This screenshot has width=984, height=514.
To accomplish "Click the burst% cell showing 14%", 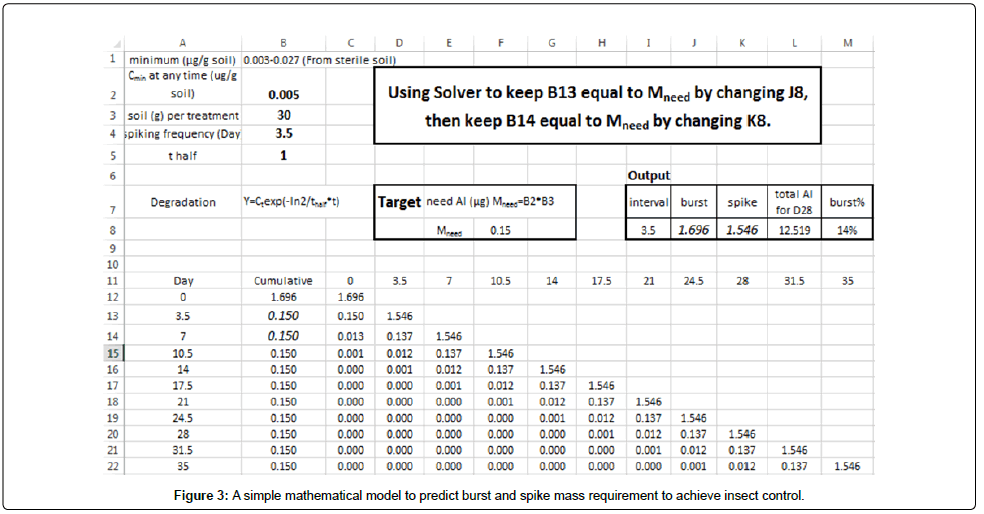I will point(846,230).
